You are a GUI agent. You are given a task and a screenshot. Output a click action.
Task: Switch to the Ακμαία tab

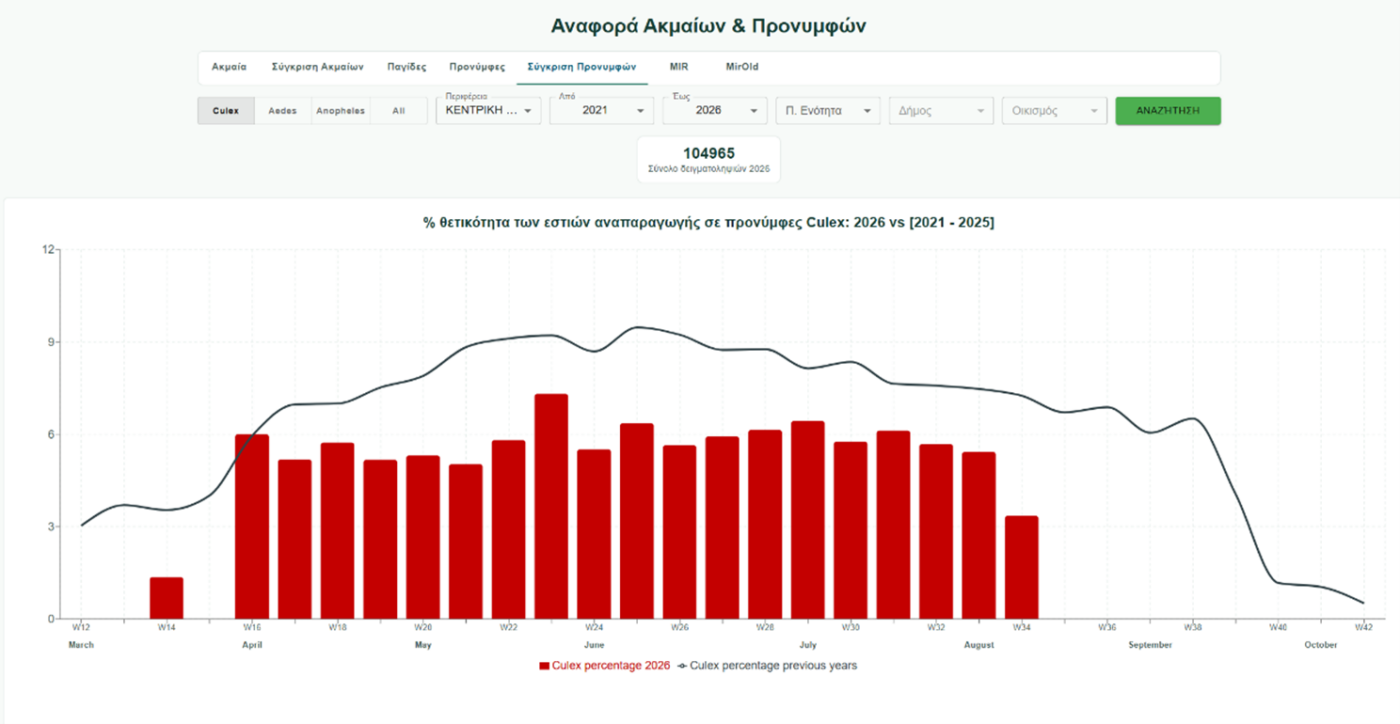pos(229,67)
